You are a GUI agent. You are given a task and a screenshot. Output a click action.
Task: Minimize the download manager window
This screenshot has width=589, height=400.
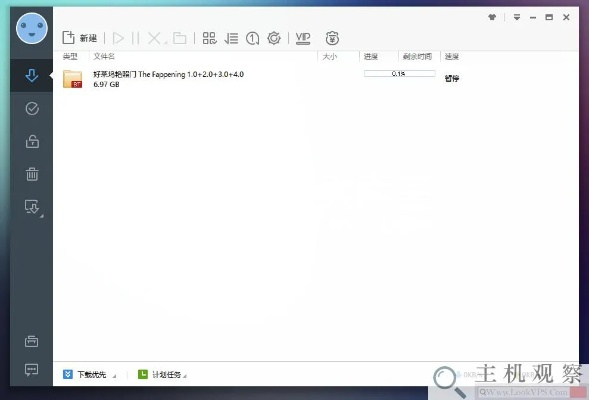pyautogui.click(x=533, y=17)
